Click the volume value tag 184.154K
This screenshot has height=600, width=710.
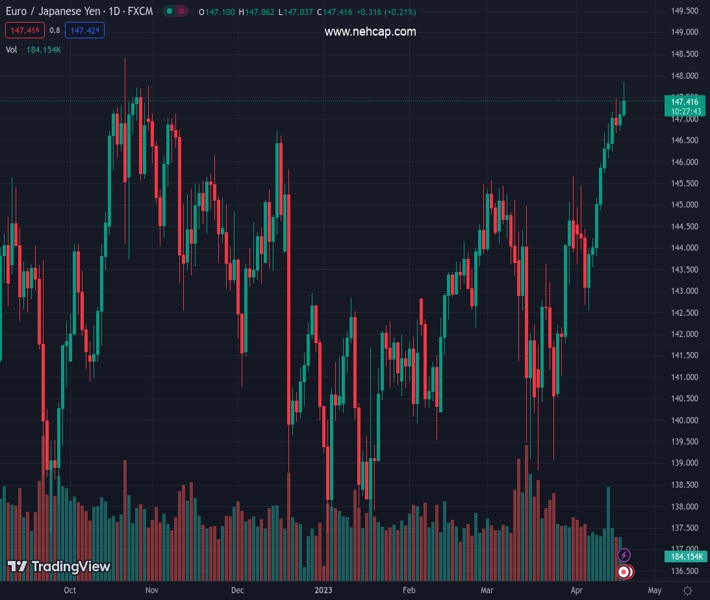[x=685, y=556]
